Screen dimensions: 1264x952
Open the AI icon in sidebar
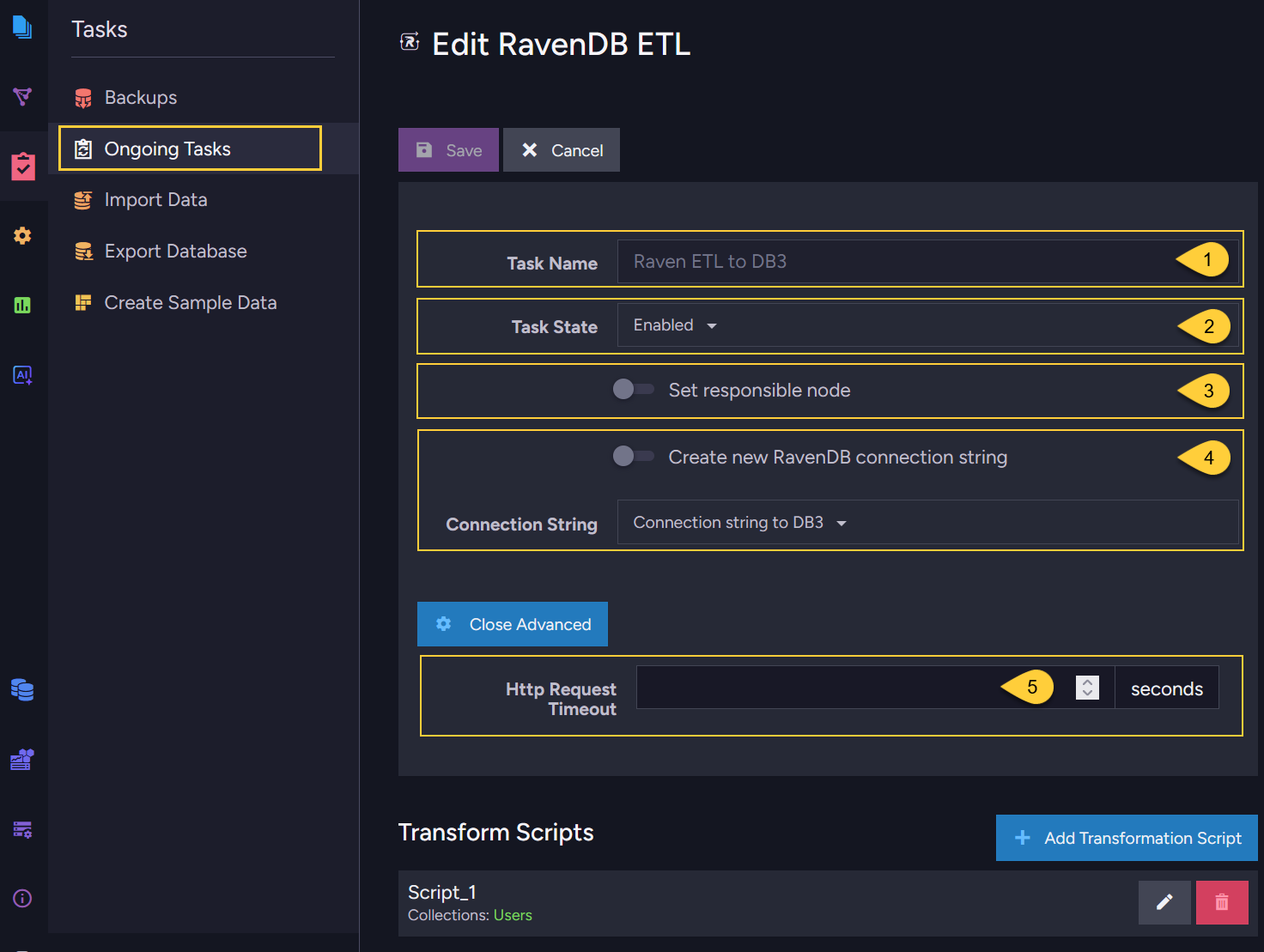pyautogui.click(x=22, y=374)
